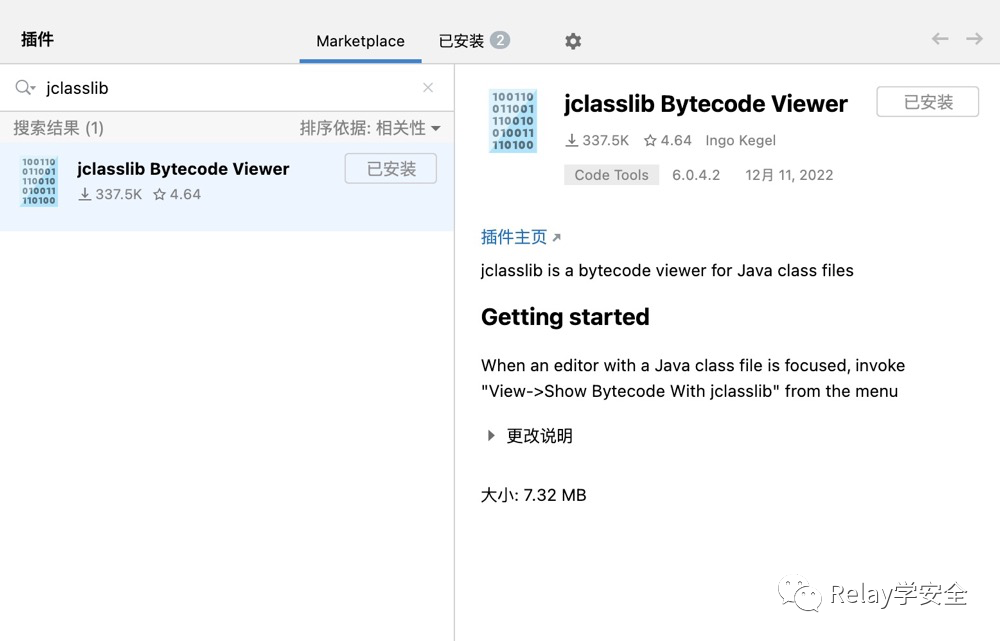Select the Code Tools tag
1000x641 pixels.
(x=611, y=175)
